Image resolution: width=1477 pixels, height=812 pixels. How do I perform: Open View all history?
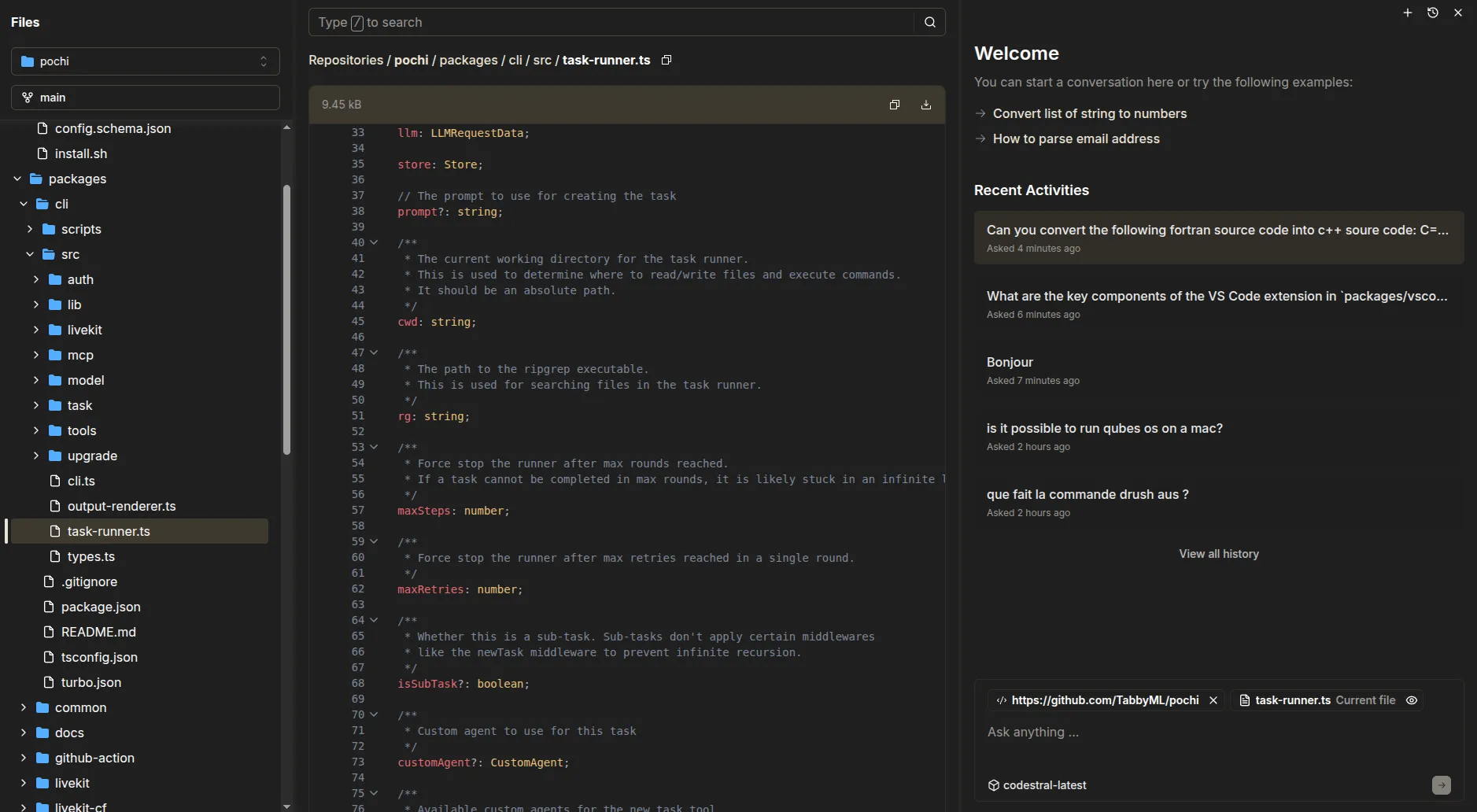click(x=1218, y=553)
